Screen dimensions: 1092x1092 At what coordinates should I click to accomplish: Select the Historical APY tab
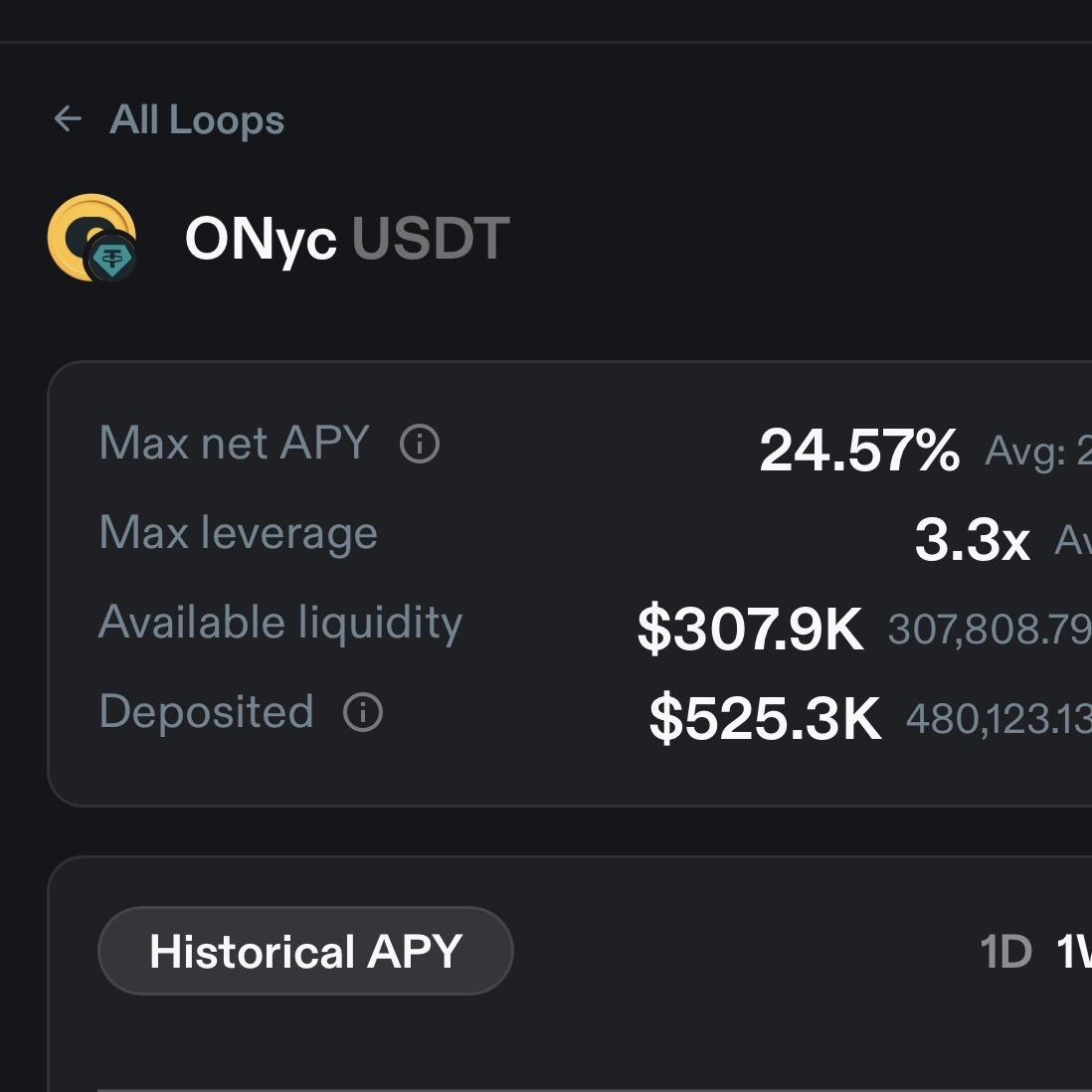click(x=305, y=951)
